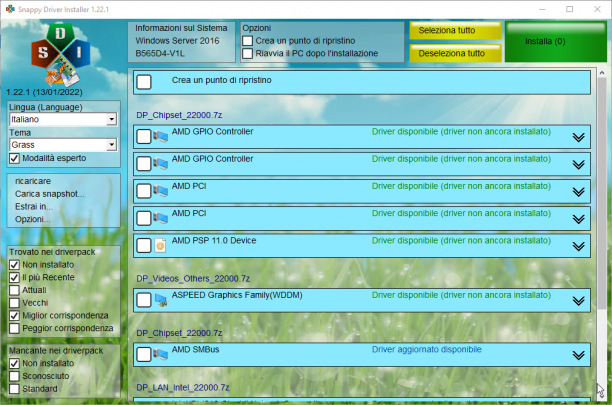Uncheck 'Non installato' under Mancante nei driverpack
The image size is (612, 405).
click(14, 364)
